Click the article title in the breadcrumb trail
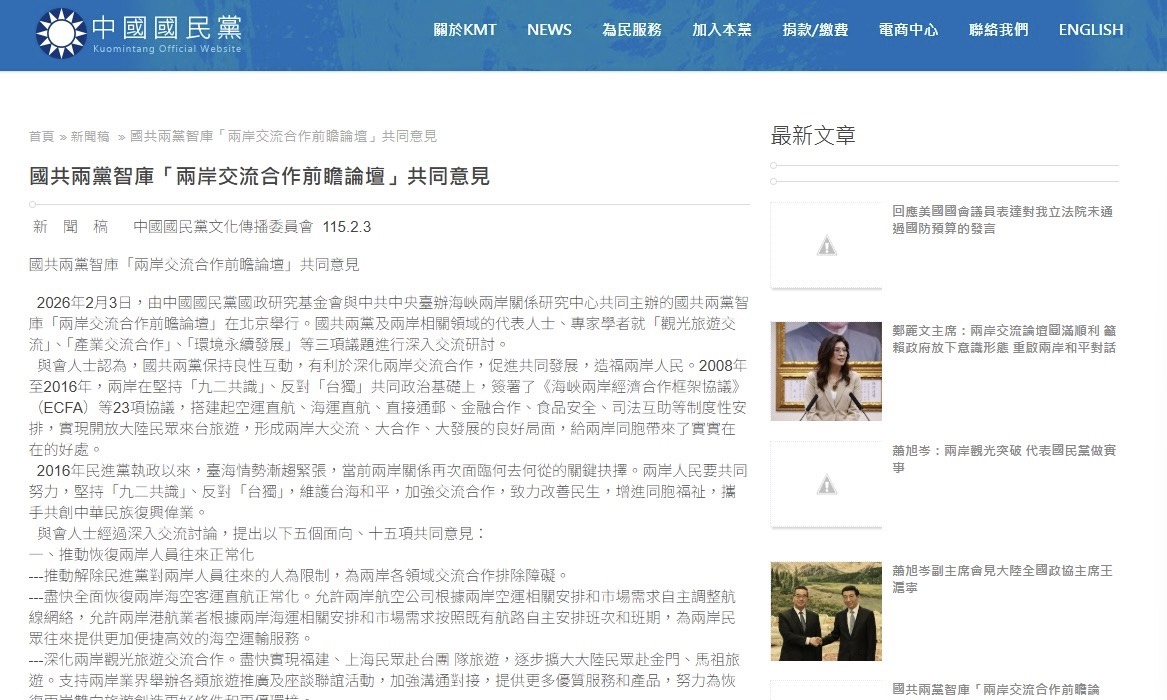The image size is (1167, 700). click(x=283, y=136)
